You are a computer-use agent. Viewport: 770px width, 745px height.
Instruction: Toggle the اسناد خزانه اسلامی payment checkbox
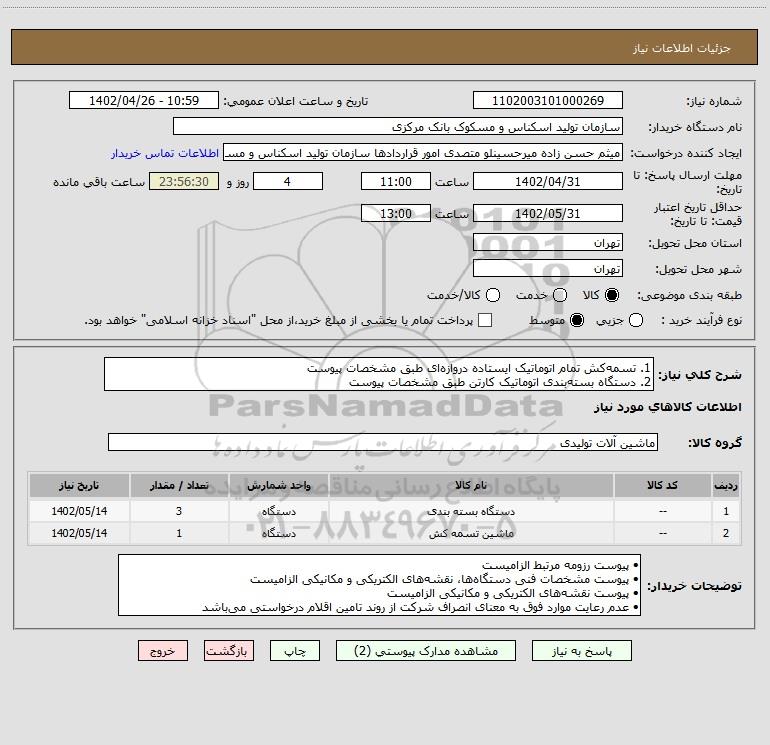pyautogui.click(x=485, y=320)
